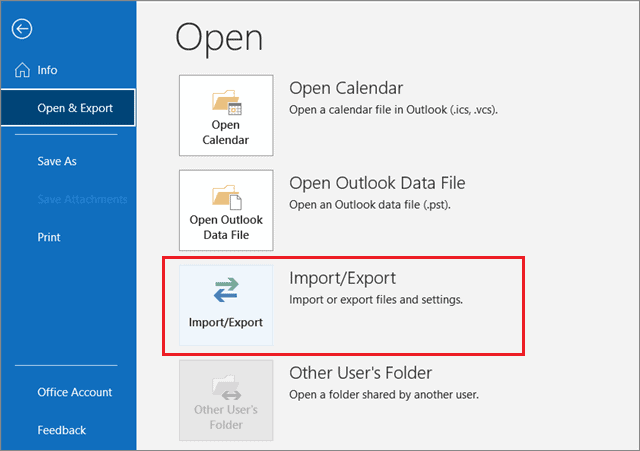Click the Open Outlook Data File heading
Screen dimensions: 640x451
click(377, 183)
